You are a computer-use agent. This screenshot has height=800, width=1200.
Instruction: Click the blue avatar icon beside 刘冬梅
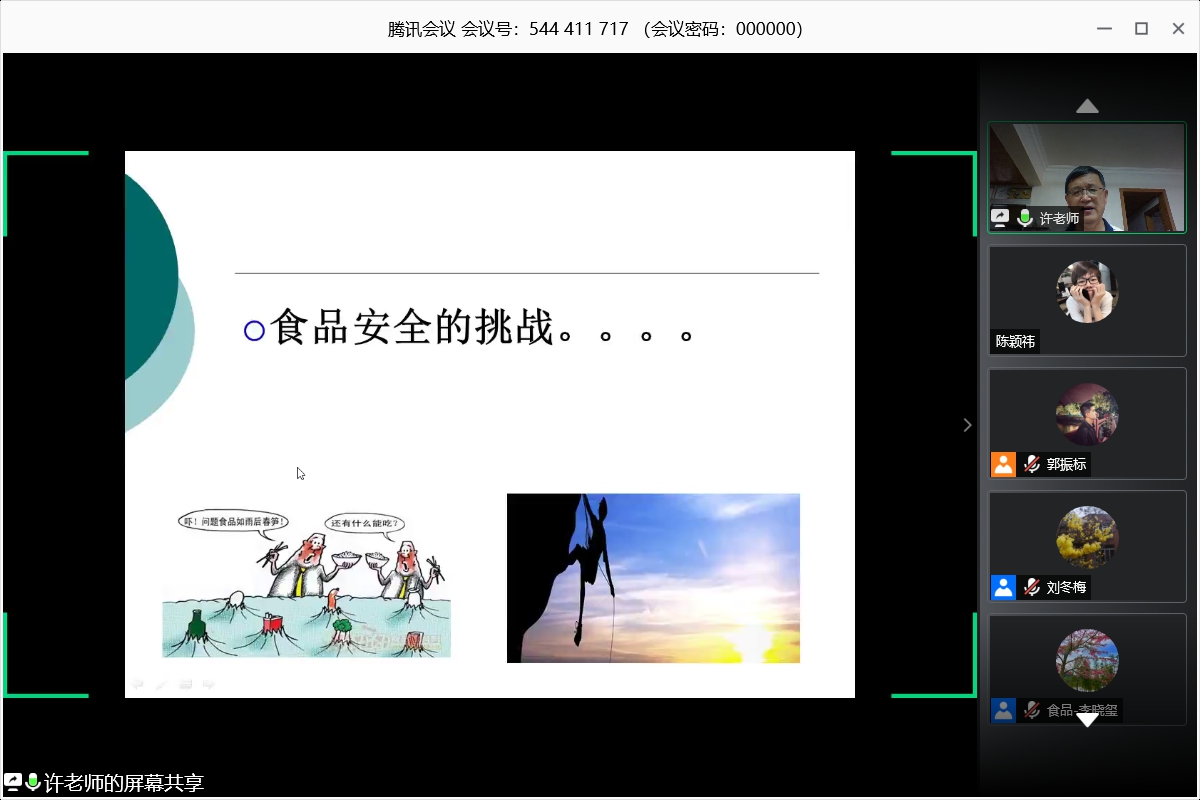(x=1003, y=587)
